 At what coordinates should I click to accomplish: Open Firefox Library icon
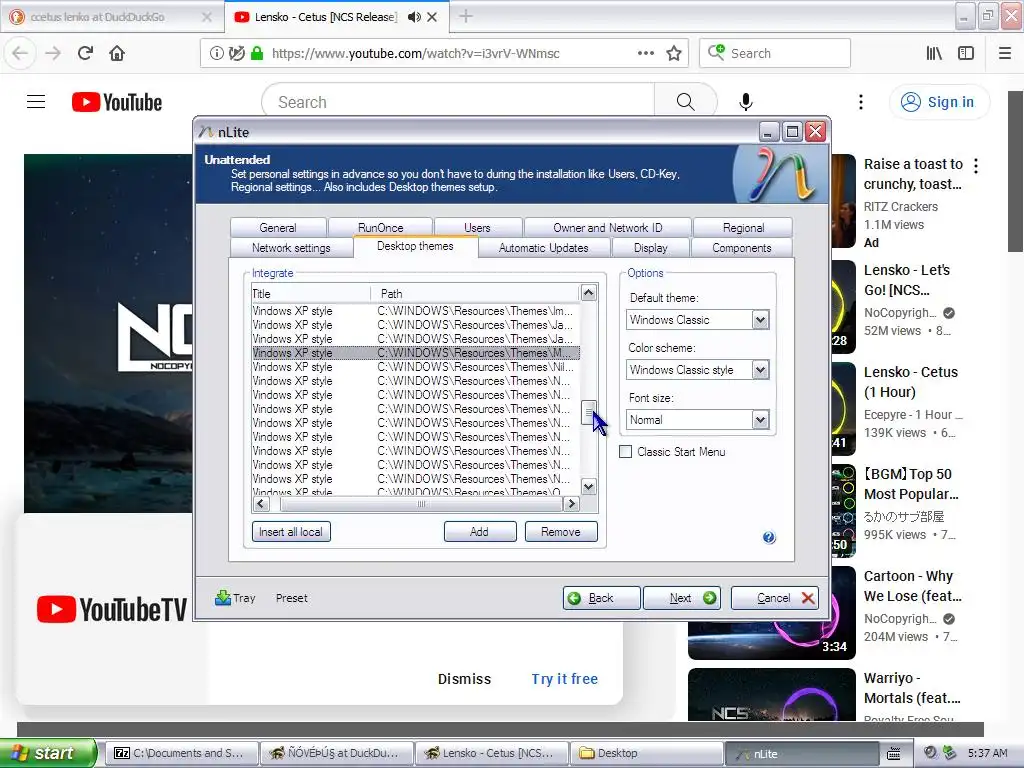tap(934, 53)
